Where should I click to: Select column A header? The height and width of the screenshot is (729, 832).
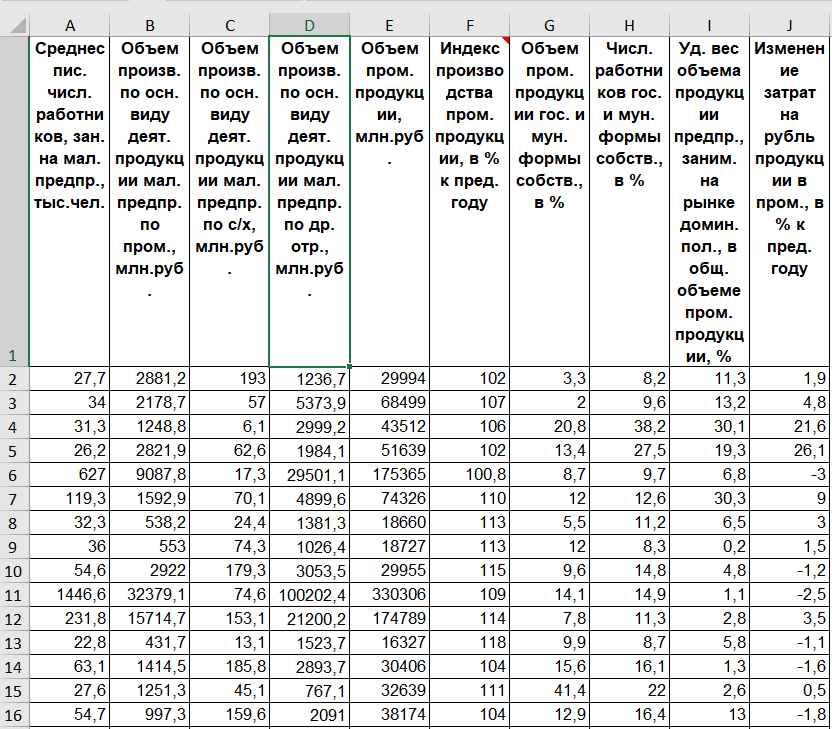click(x=70, y=25)
